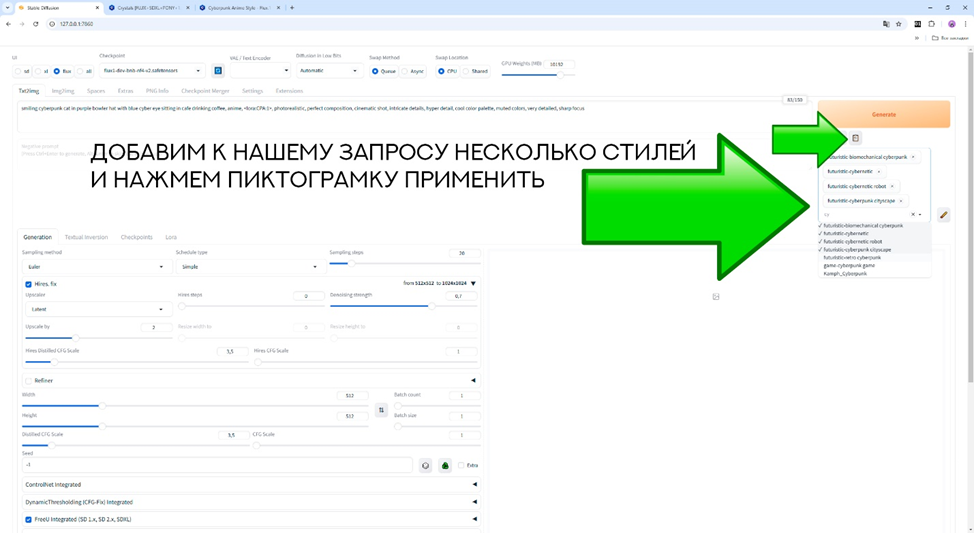The width and height of the screenshot is (974, 533).
Task: Expand the Refiner section arrow
Action: 473,380
